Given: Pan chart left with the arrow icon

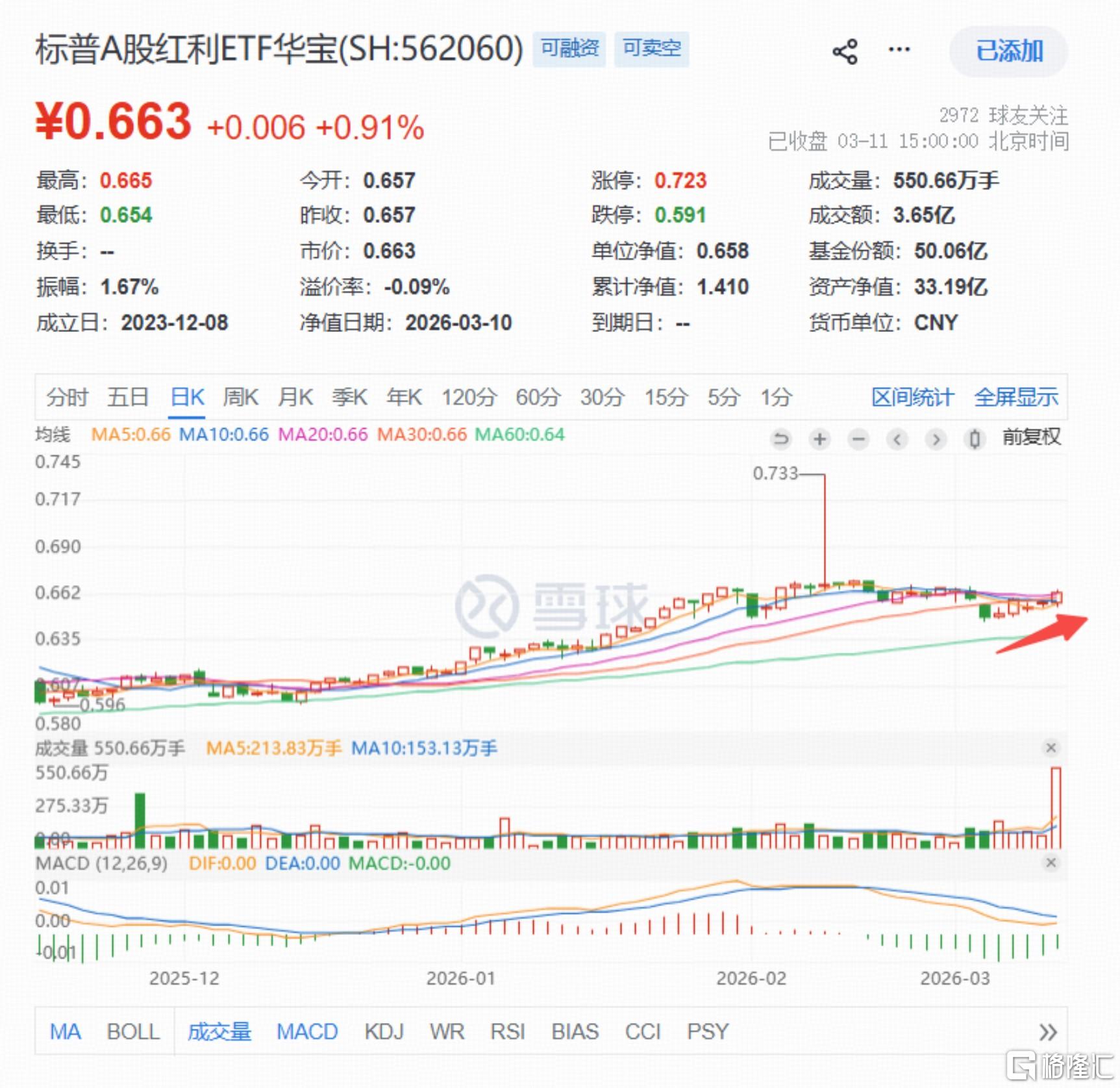Looking at the screenshot, I should 897,440.
